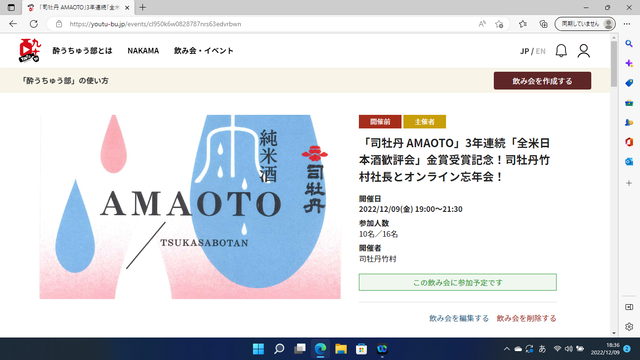Open the Collections icon in toolbar
This screenshot has height=360, width=640.
543,24
